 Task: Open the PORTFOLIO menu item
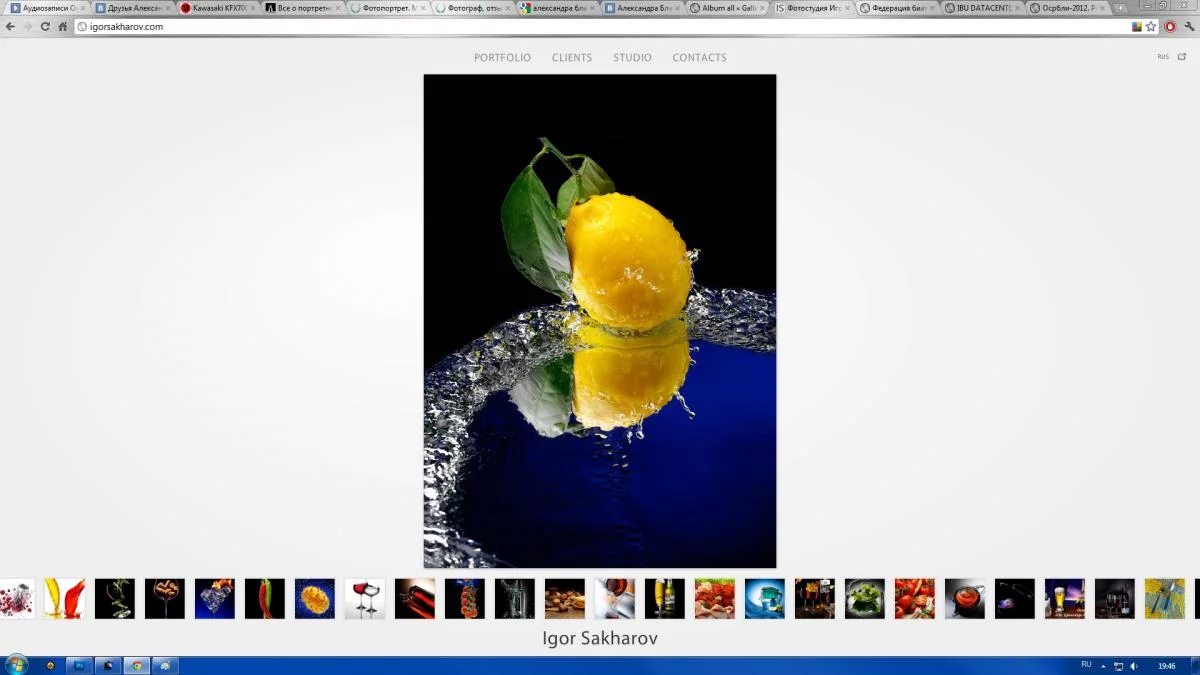point(502,58)
